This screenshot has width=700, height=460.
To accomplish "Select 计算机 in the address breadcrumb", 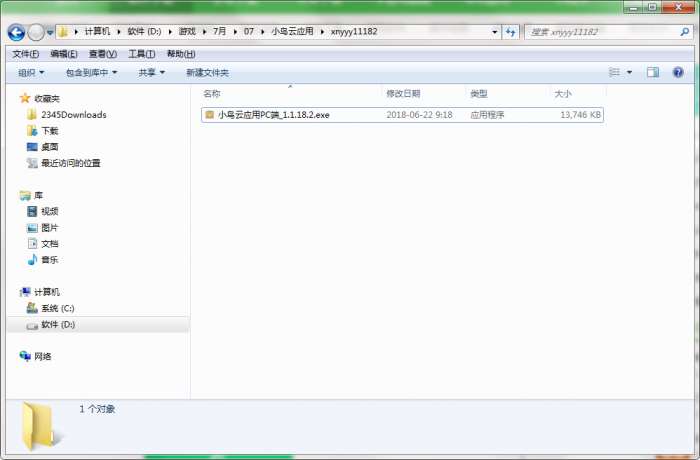I will click(x=97, y=31).
